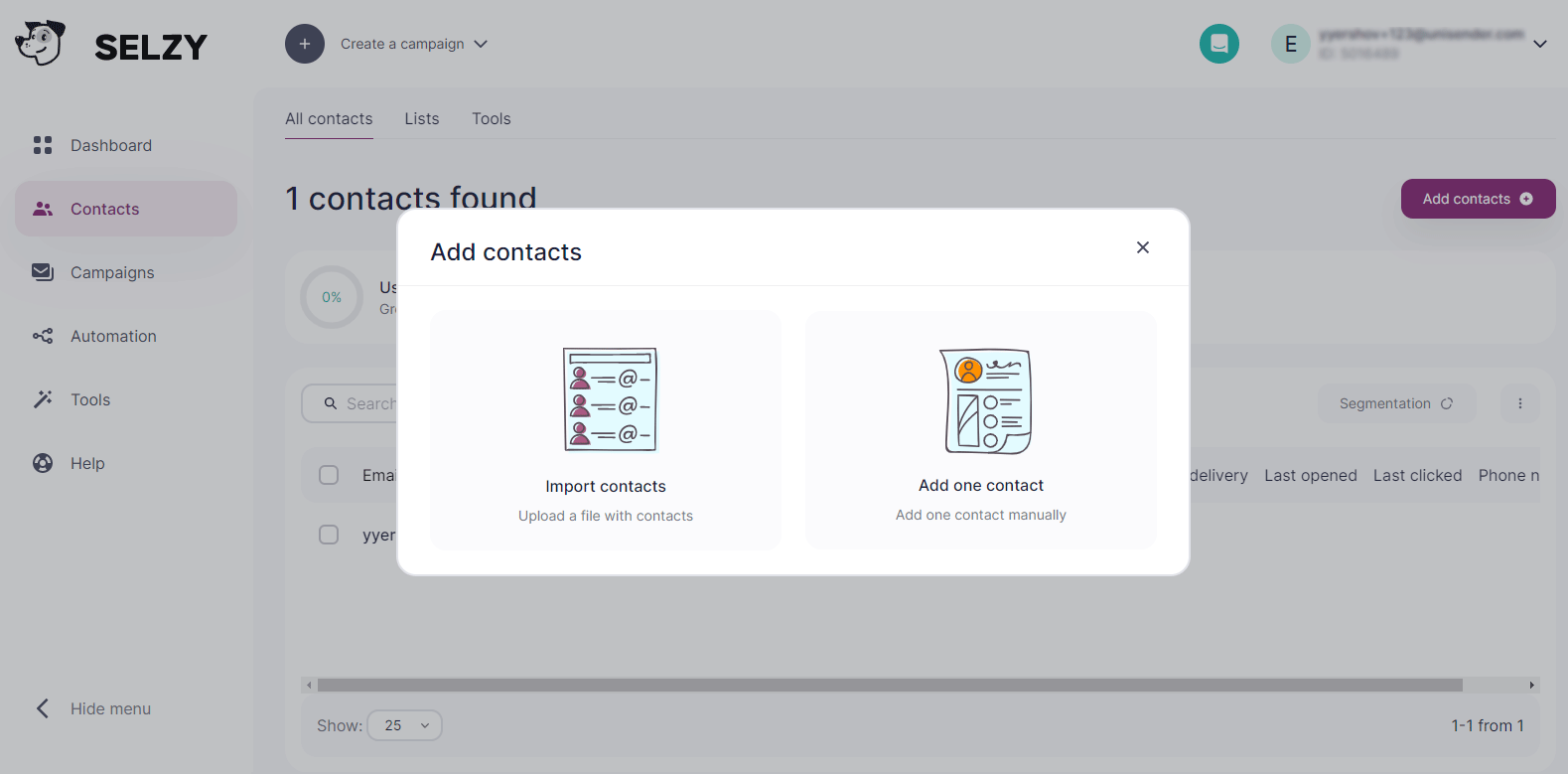Click the Selzy dog logo
Viewport: 1568px width, 774px height.
tap(40, 43)
